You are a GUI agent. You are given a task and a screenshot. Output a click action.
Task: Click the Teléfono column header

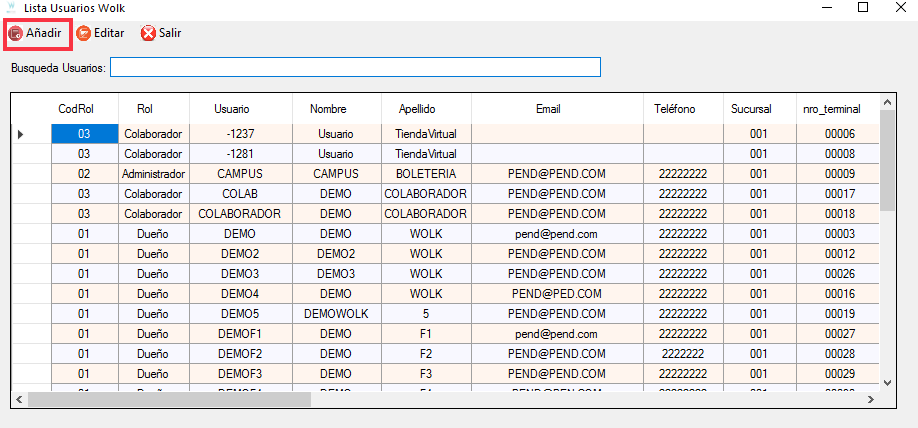[x=675, y=108]
